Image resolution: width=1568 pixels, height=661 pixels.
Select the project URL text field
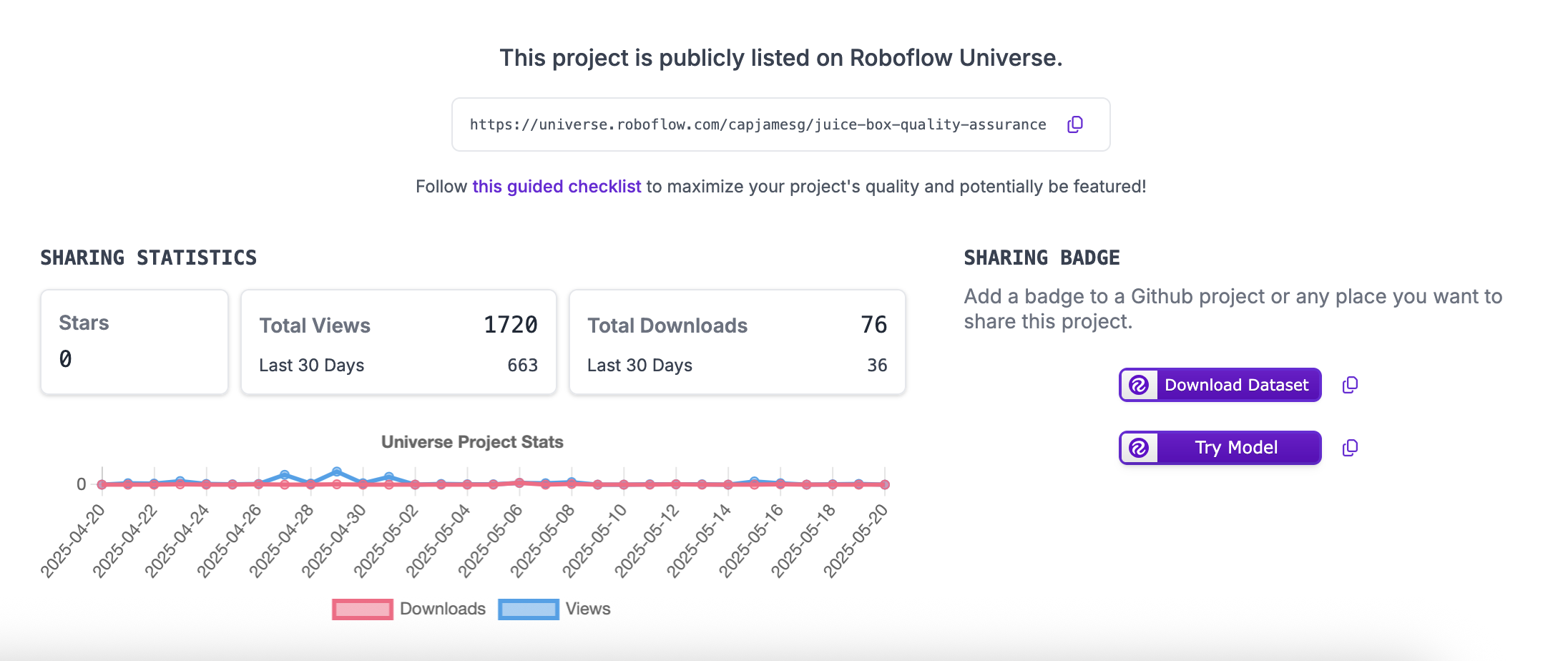758,124
